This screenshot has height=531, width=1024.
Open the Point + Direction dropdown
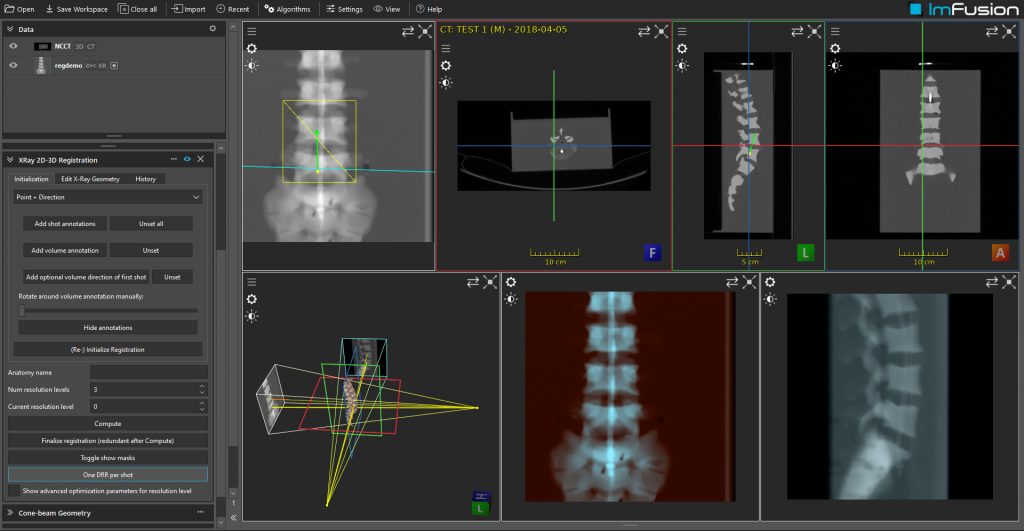[108, 198]
